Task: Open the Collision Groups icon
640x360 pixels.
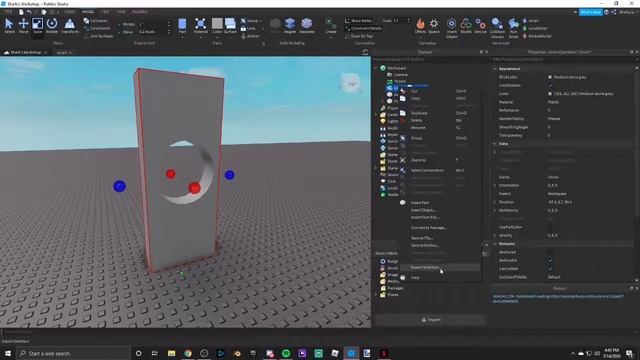Action: pyautogui.click(x=497, y=28)
